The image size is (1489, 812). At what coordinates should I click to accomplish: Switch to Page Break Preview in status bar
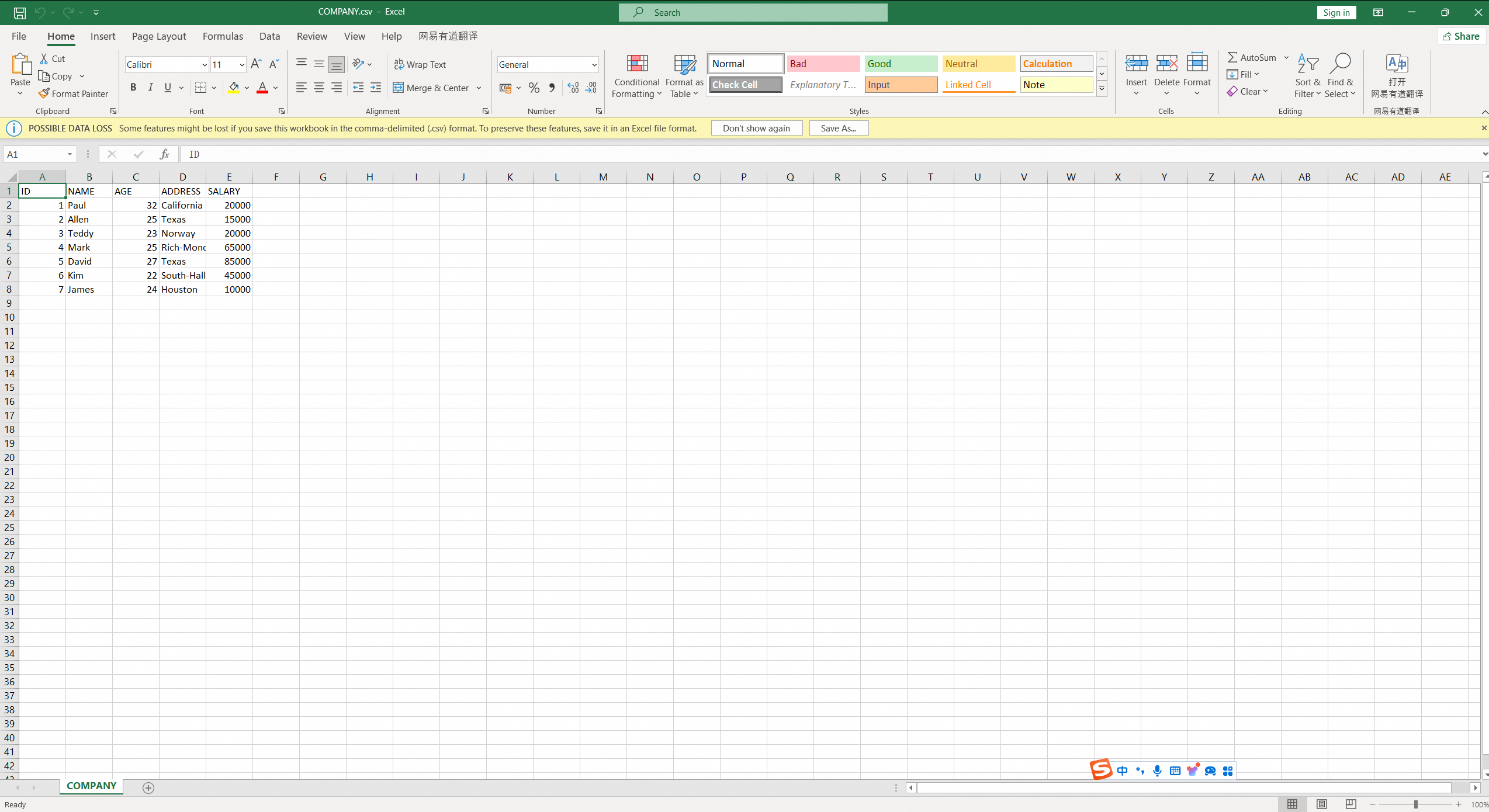[1351, 804]
